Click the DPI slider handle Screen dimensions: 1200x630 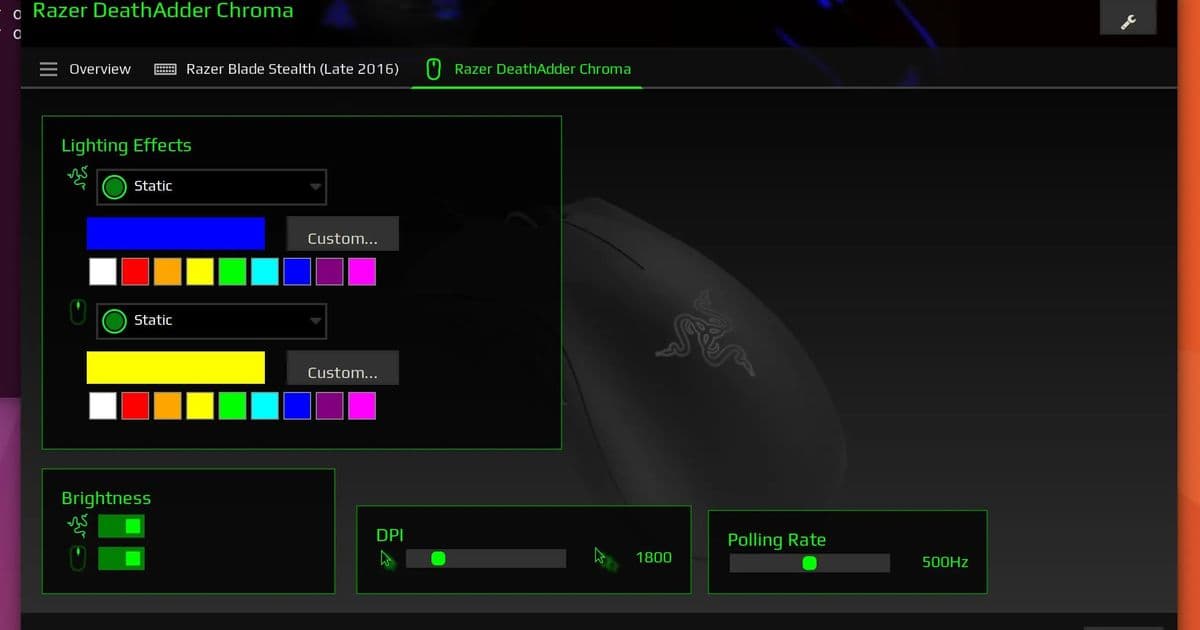click(x=437, y=558)
